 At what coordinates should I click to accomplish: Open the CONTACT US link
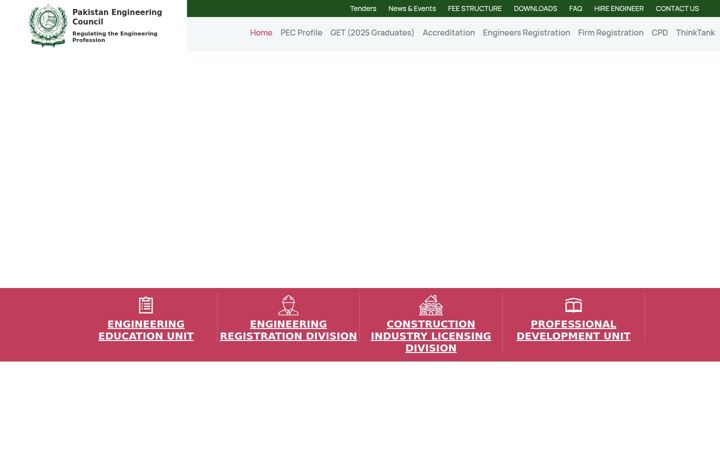point(677,8)
